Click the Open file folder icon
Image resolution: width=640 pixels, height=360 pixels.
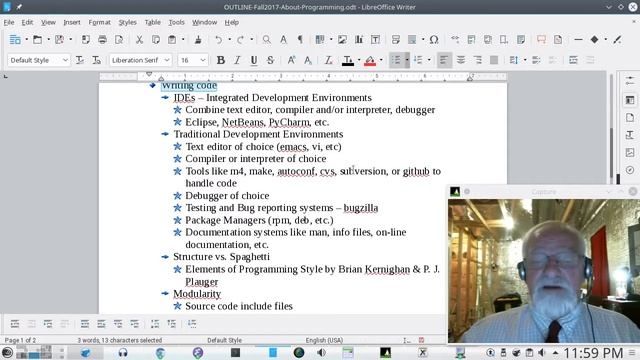click(38, 40)
